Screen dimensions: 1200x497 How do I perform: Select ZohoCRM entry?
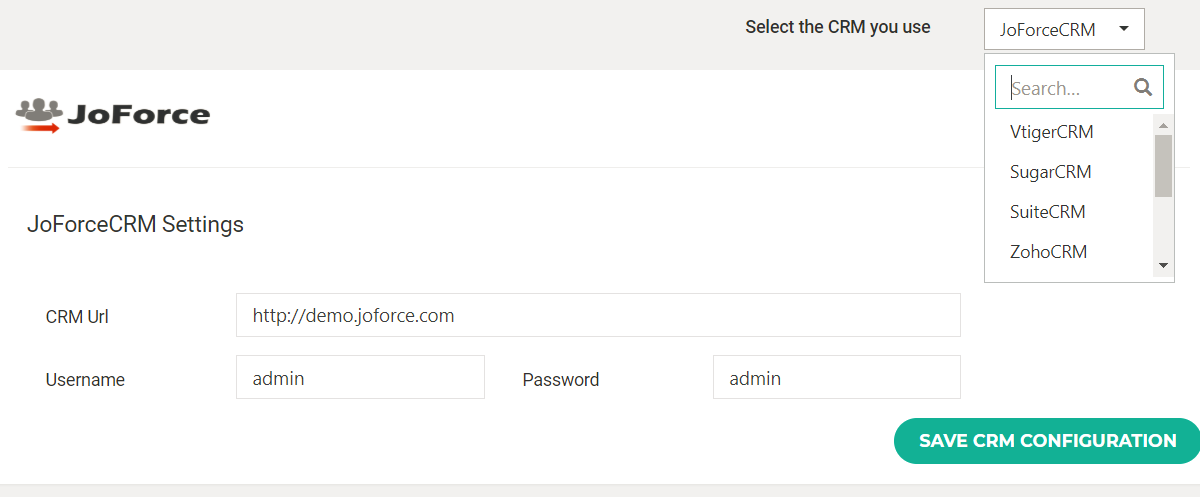click(x=1048, y=252)
